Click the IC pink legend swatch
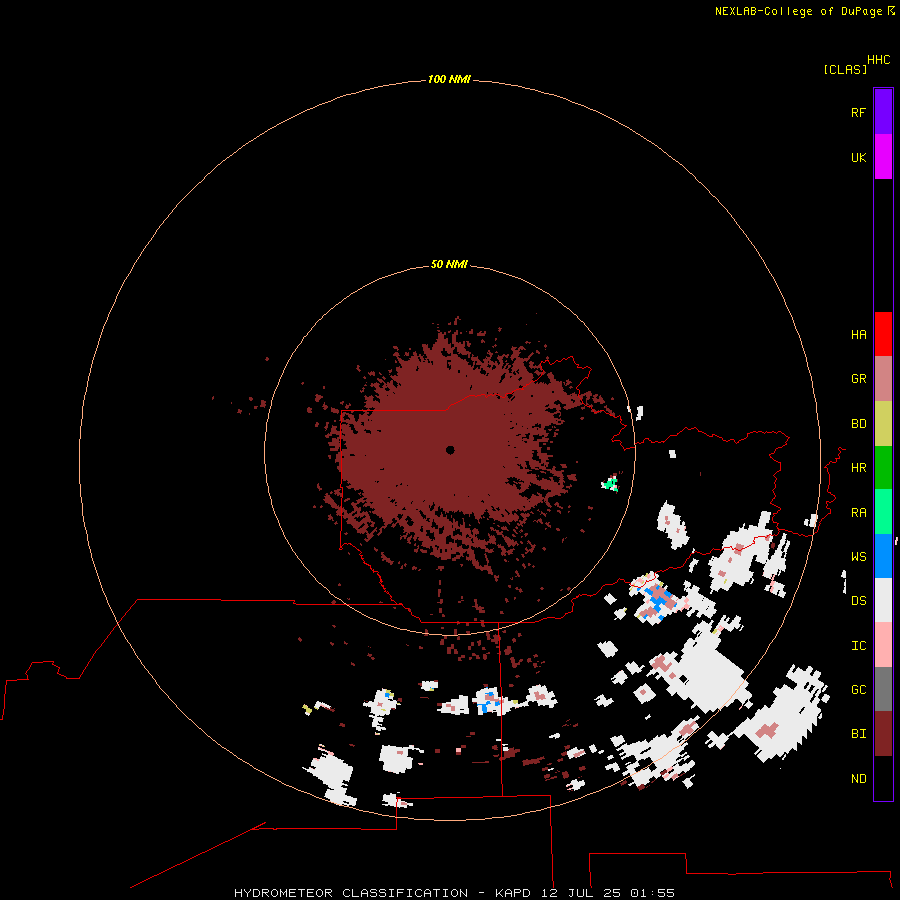 pos(883,645)
